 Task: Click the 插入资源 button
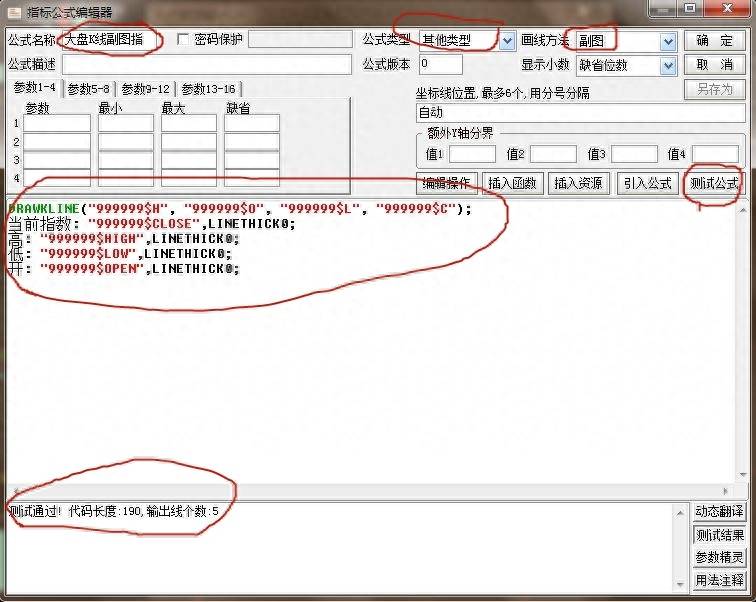click(579, 183)
